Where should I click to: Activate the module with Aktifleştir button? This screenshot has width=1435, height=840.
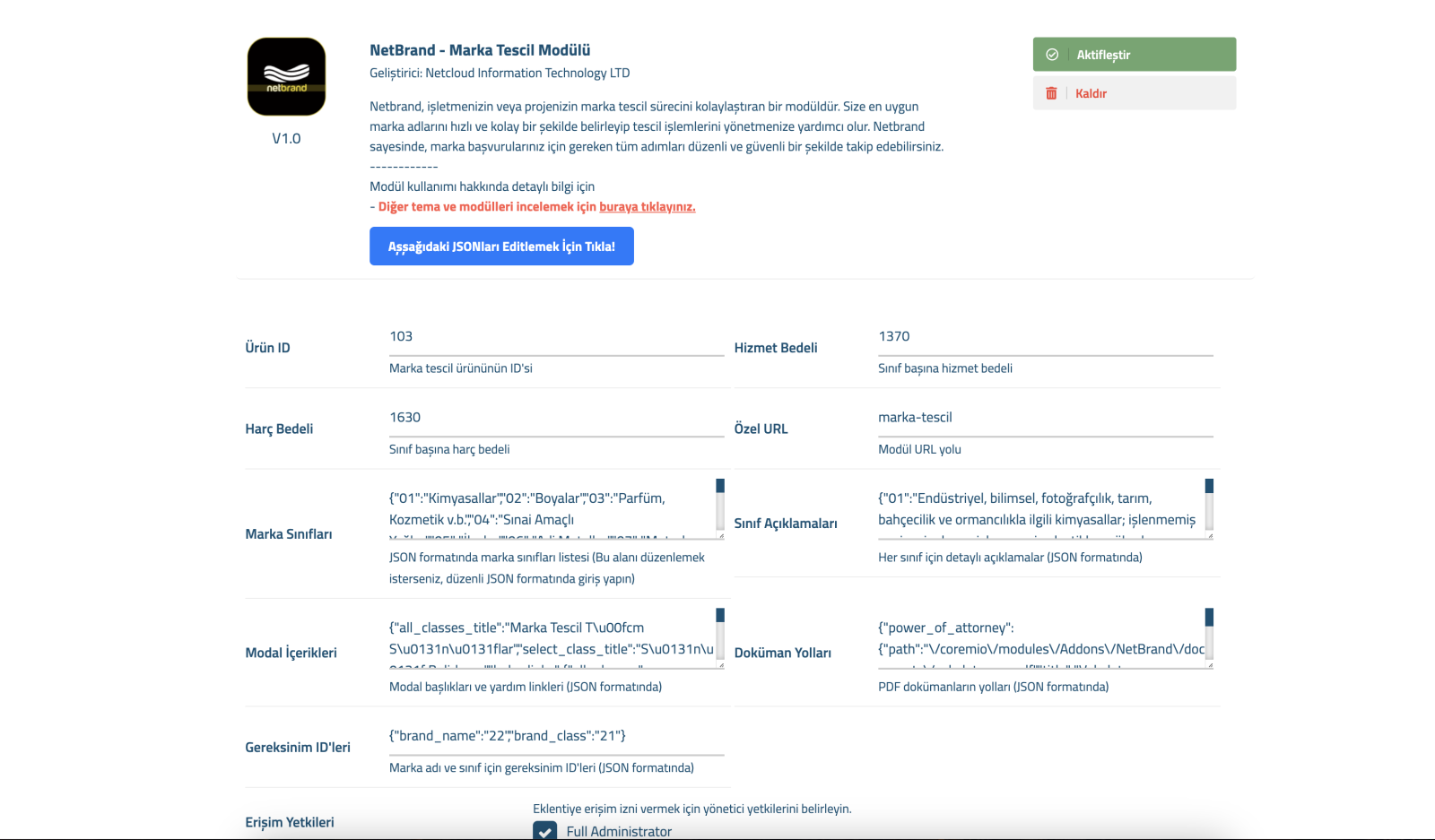[x=1135, y=54]
